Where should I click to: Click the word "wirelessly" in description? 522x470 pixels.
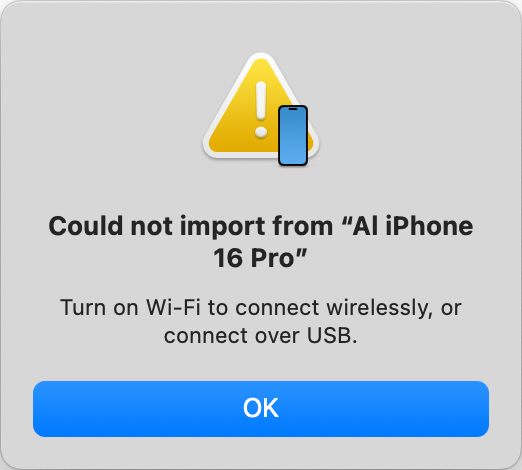point(380,307)
